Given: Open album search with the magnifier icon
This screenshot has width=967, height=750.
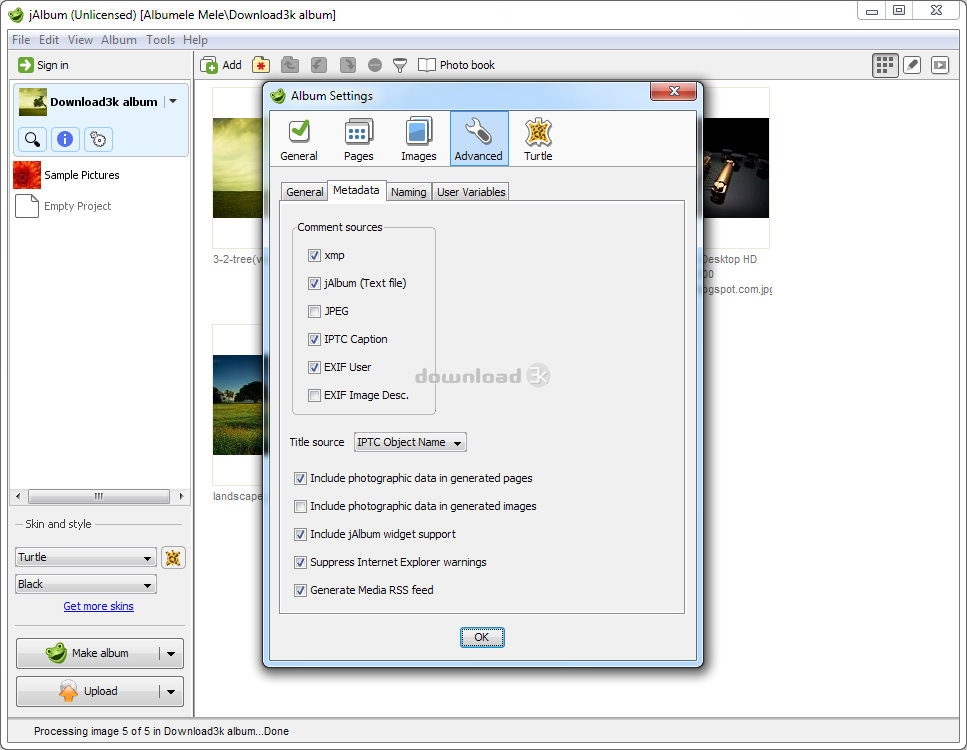Looking at the screenshot, I should coord(31,139).
